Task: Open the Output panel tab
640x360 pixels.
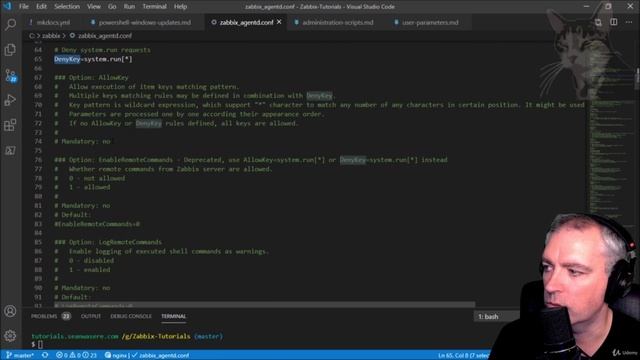Action: (x=91, y=316)
